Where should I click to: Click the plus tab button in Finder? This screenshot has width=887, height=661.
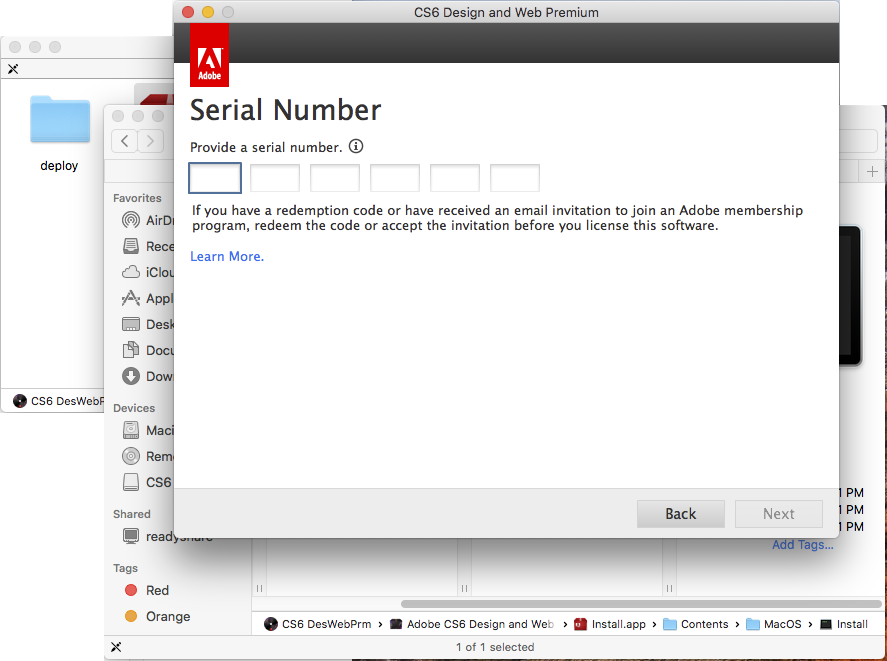[872, 171]
